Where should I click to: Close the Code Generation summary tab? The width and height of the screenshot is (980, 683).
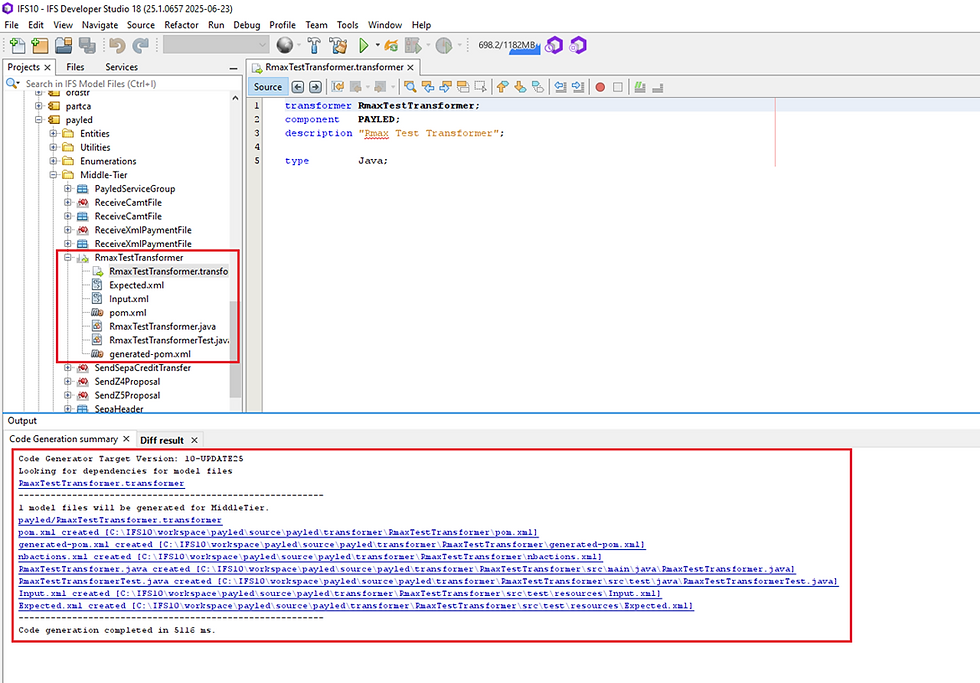pos(126,439)
